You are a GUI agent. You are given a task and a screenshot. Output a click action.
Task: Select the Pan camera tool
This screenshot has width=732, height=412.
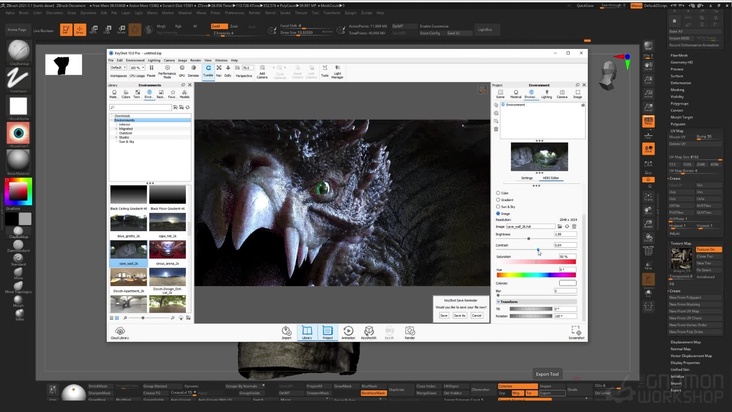pyautogui.click(x=218, y=71)
